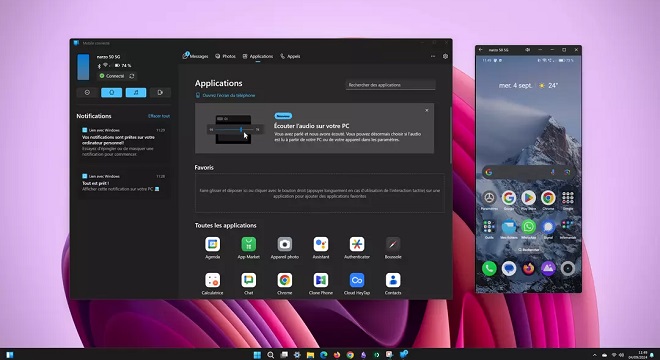Open settings gear in Mobile connecté

coord(445,56)
